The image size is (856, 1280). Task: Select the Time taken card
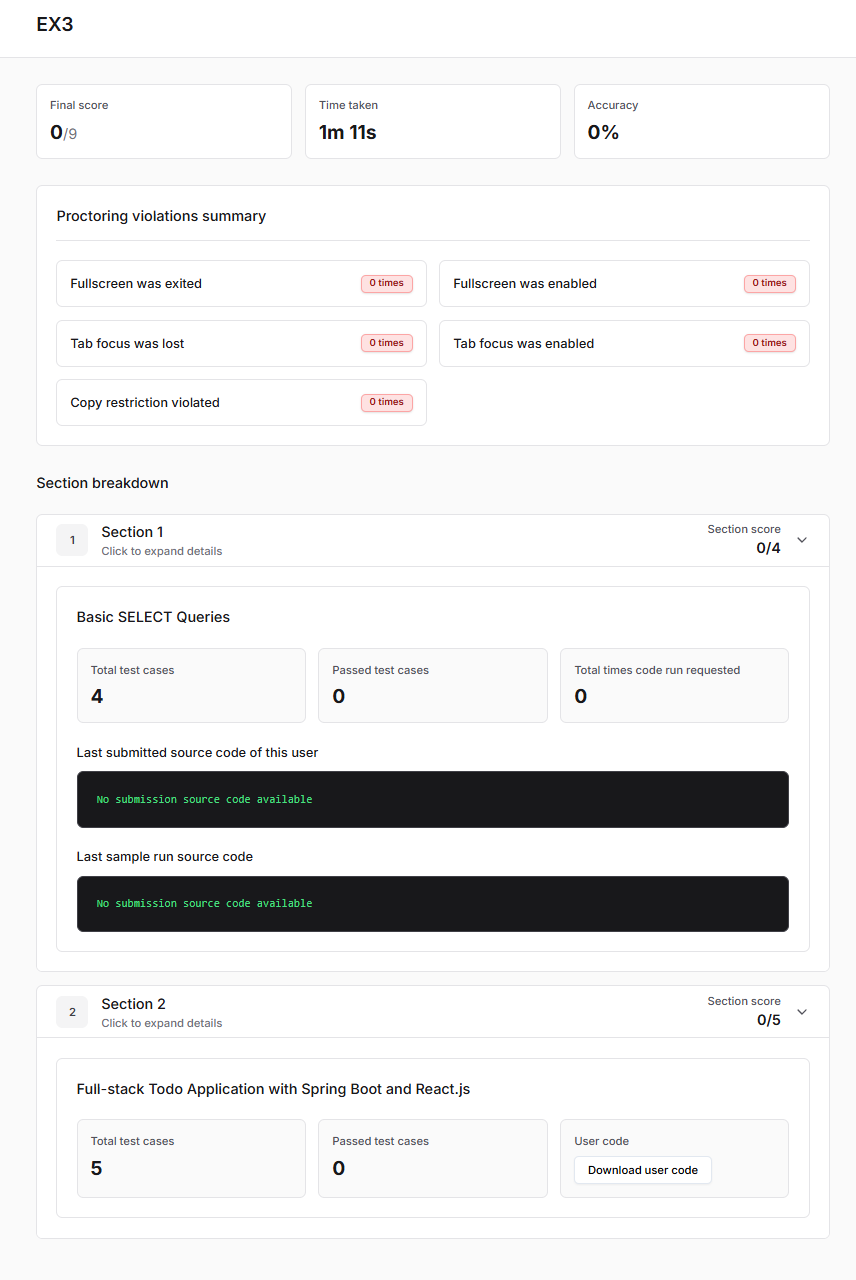(432, 121)
